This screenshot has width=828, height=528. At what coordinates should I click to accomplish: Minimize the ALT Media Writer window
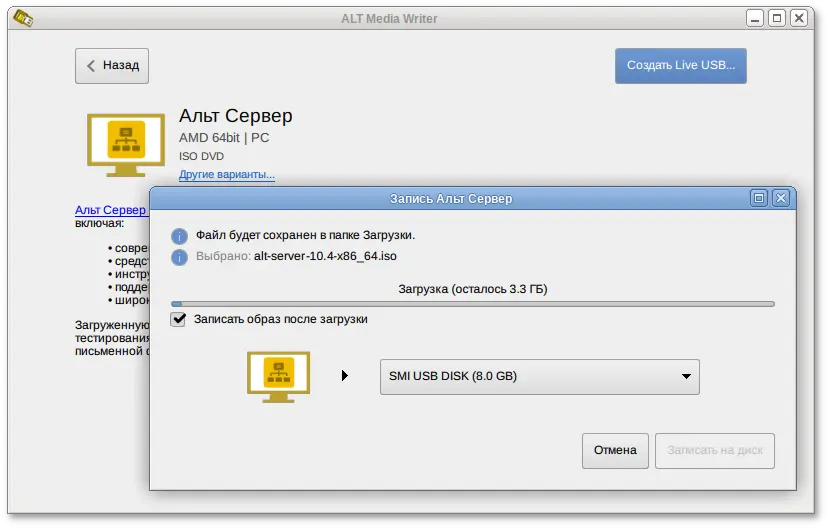click(753, 18)
